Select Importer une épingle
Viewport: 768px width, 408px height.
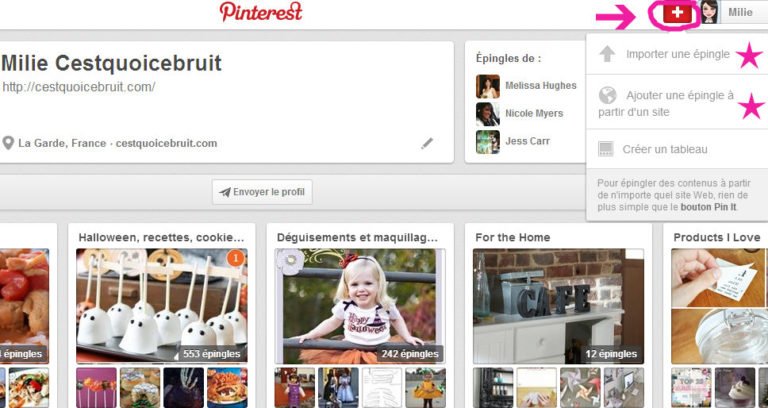click(x=678, y=54)
